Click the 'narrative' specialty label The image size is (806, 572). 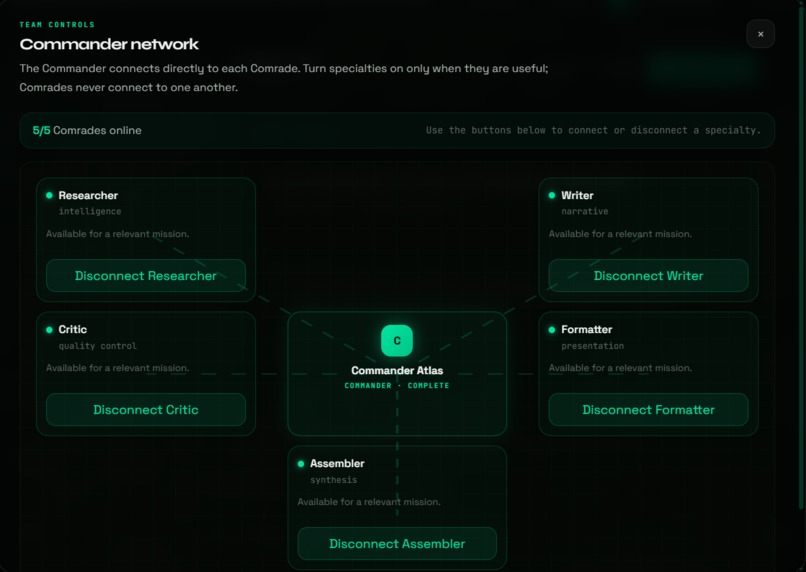(x=584, y=211)
